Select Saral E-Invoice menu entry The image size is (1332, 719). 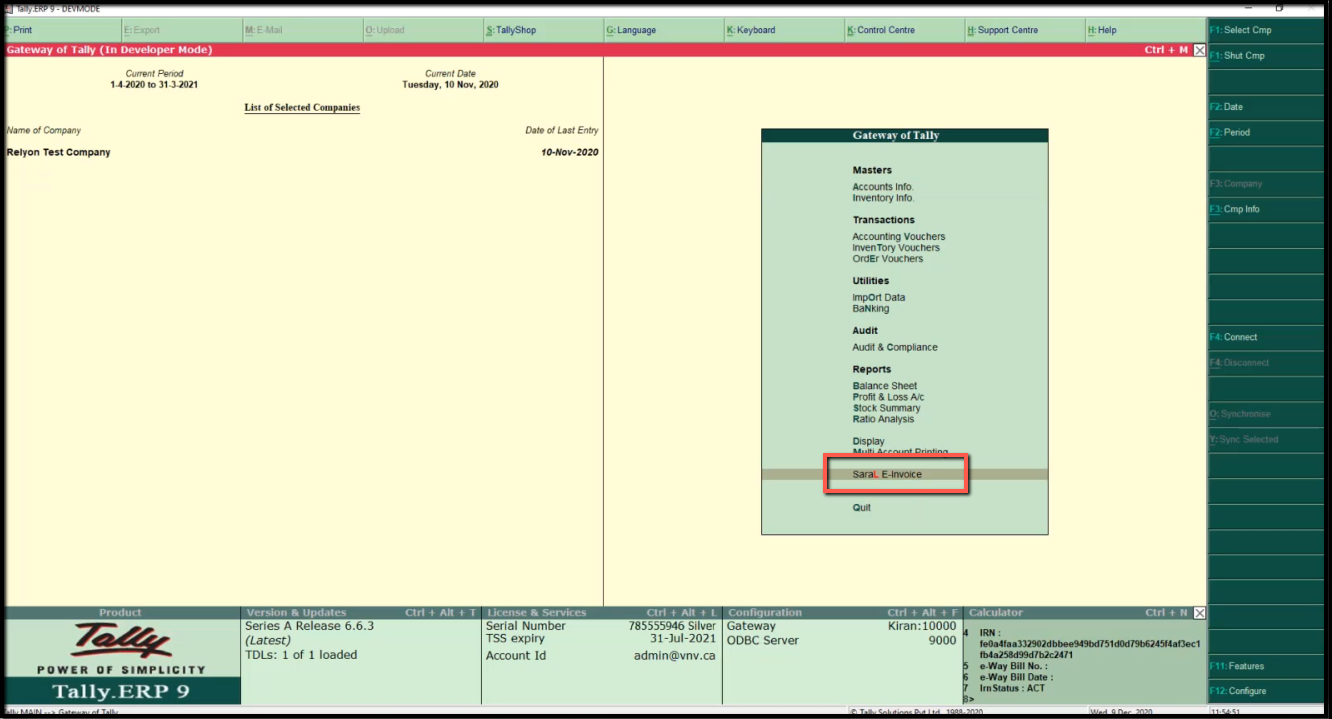[905, 475]
